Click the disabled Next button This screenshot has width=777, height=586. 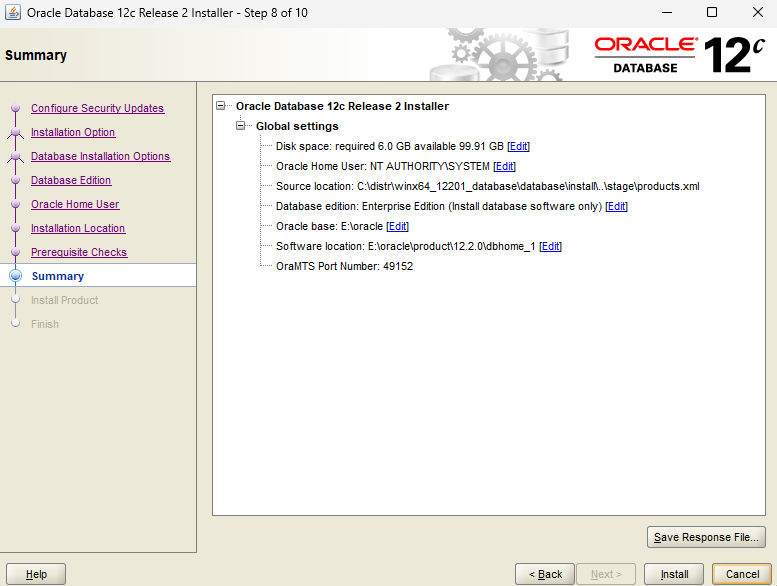(606, 574)
